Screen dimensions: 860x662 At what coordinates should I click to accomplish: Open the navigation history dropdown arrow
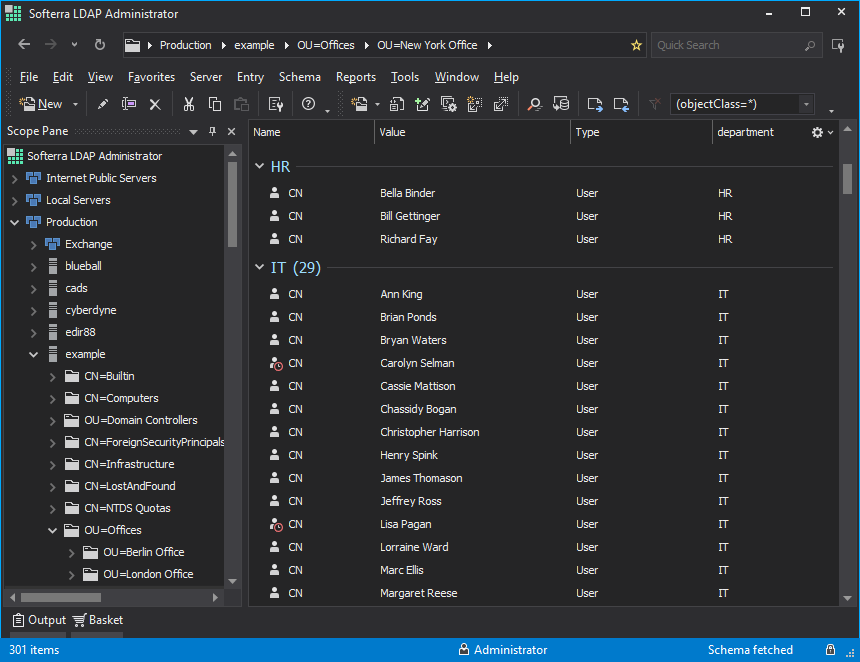click(x=74, y=44)
